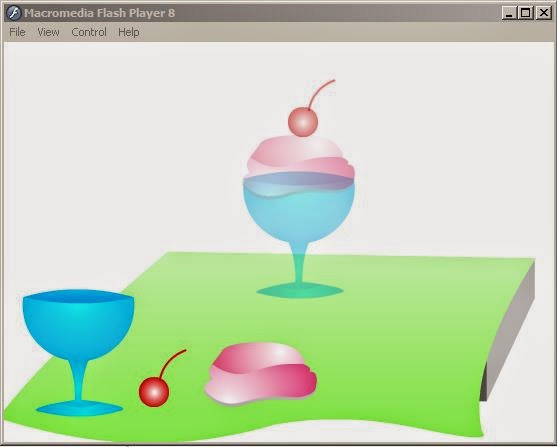Viewport: 557px width, 447px height.
Task: Click the Flash Player title bar icon
Action: click(14, 13)
